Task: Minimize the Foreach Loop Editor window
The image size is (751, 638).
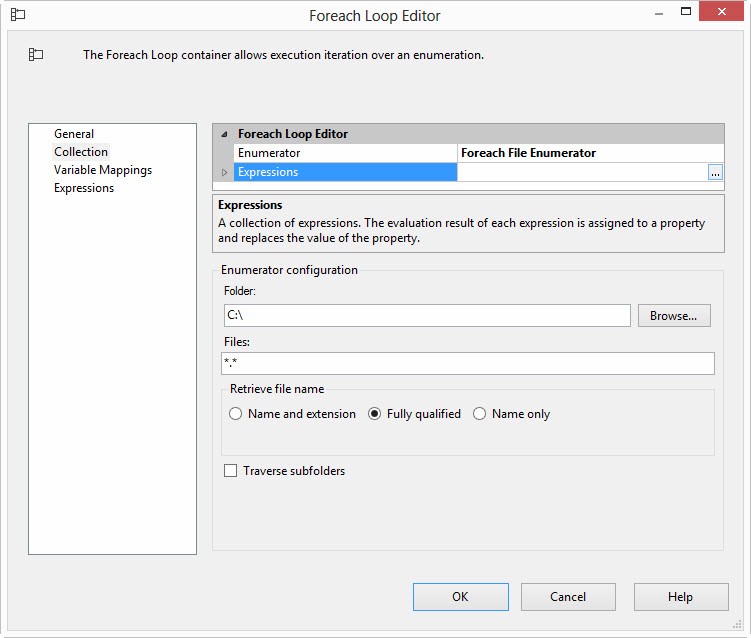Action: click(x=659, y=14)
